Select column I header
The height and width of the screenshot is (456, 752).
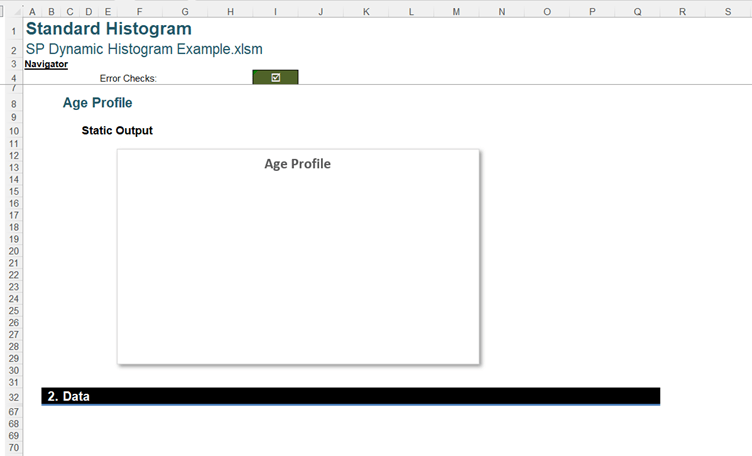(x=275, y=11)
